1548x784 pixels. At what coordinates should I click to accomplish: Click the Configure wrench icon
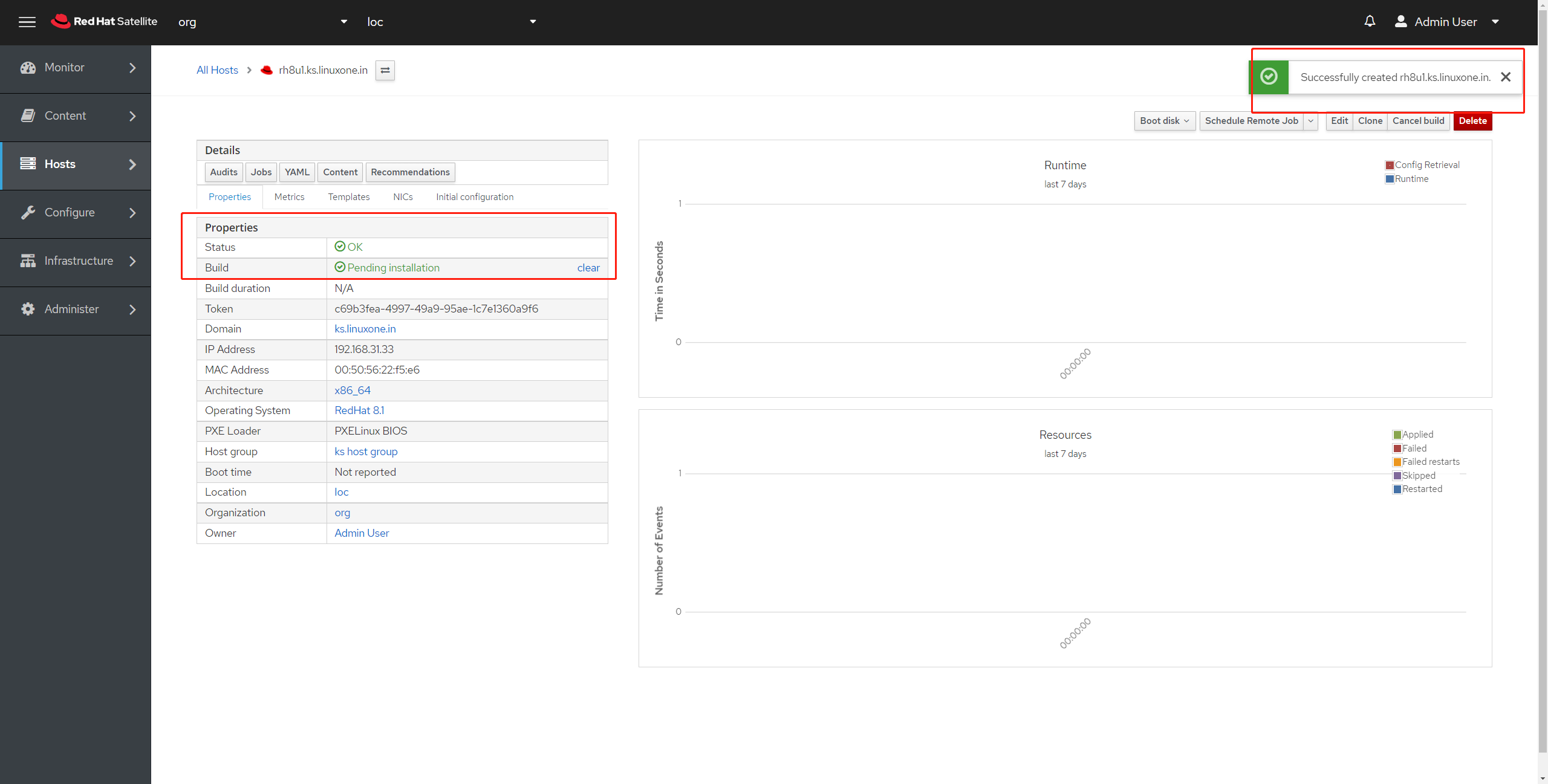[28, 212]
